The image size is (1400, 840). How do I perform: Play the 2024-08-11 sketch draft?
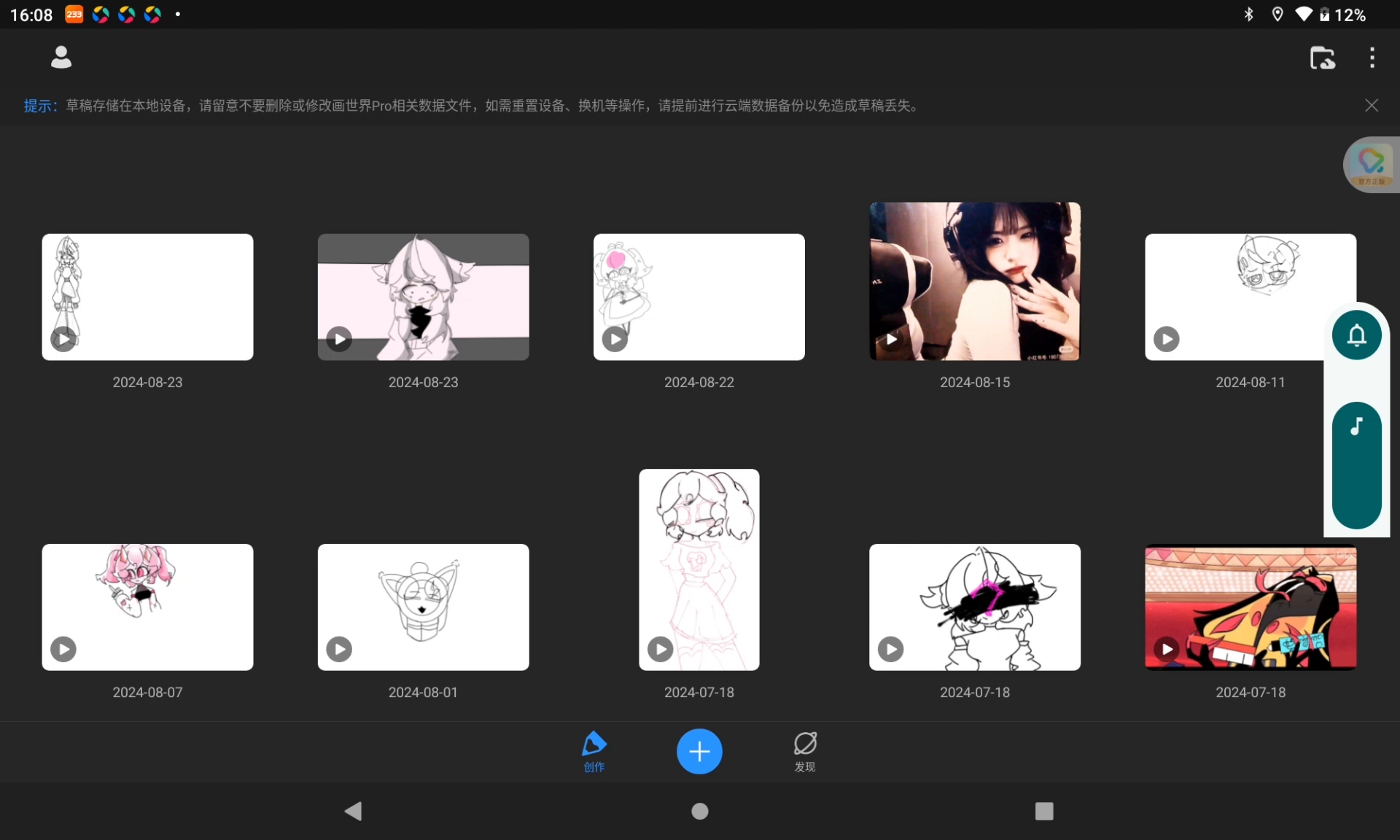[x=1166, y=339]
